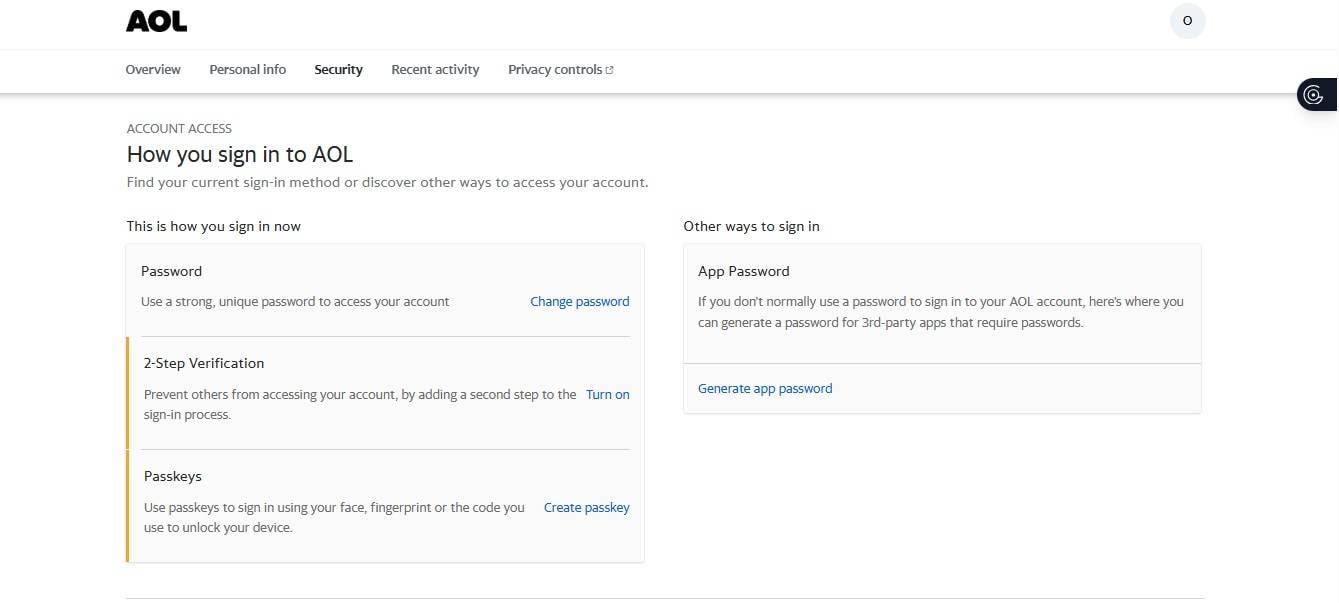Turn on 2-Step Verification

(607, 394)
